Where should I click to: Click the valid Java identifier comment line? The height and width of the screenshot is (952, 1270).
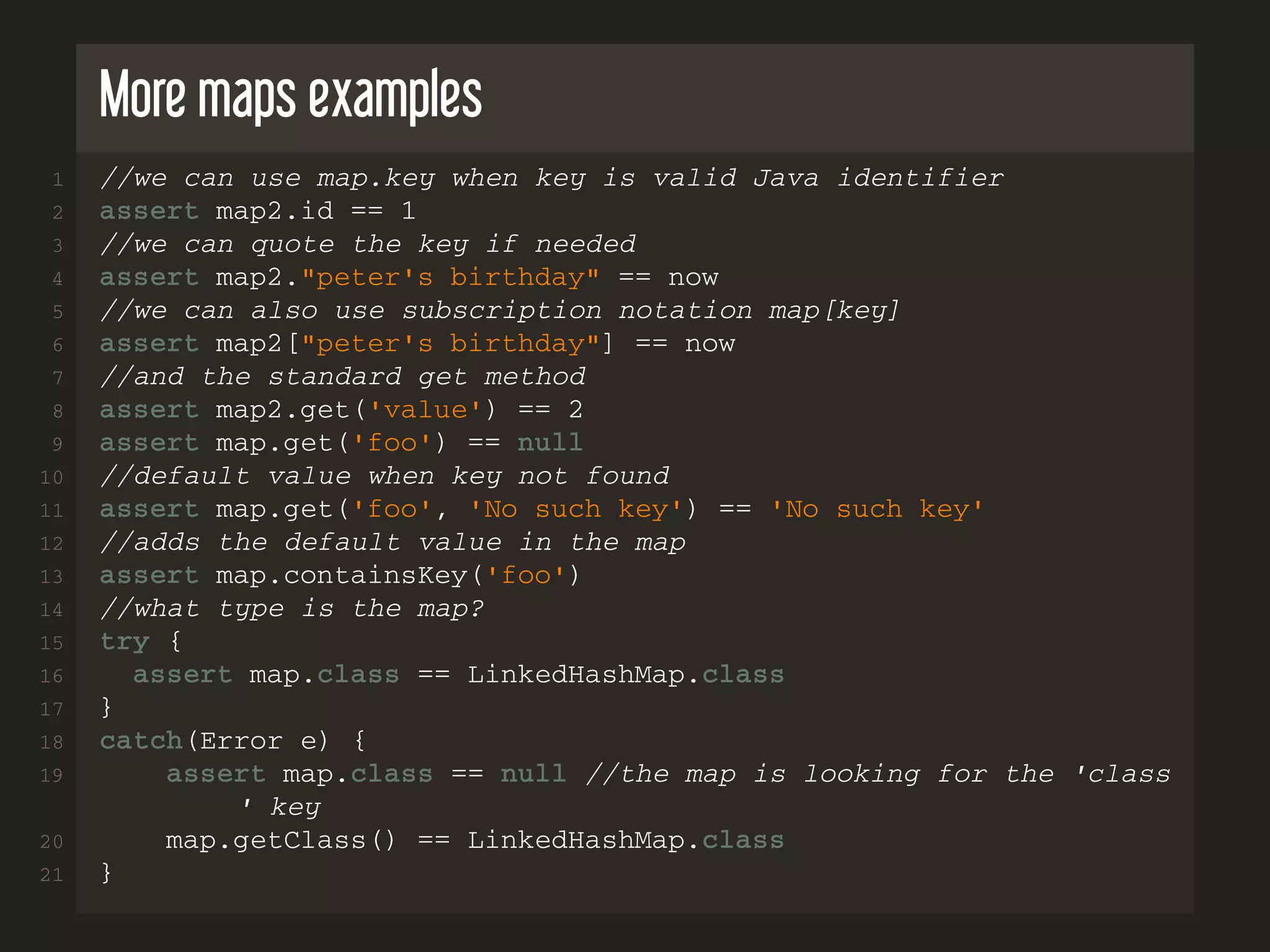pyautogui.click(x=551, y=178)
